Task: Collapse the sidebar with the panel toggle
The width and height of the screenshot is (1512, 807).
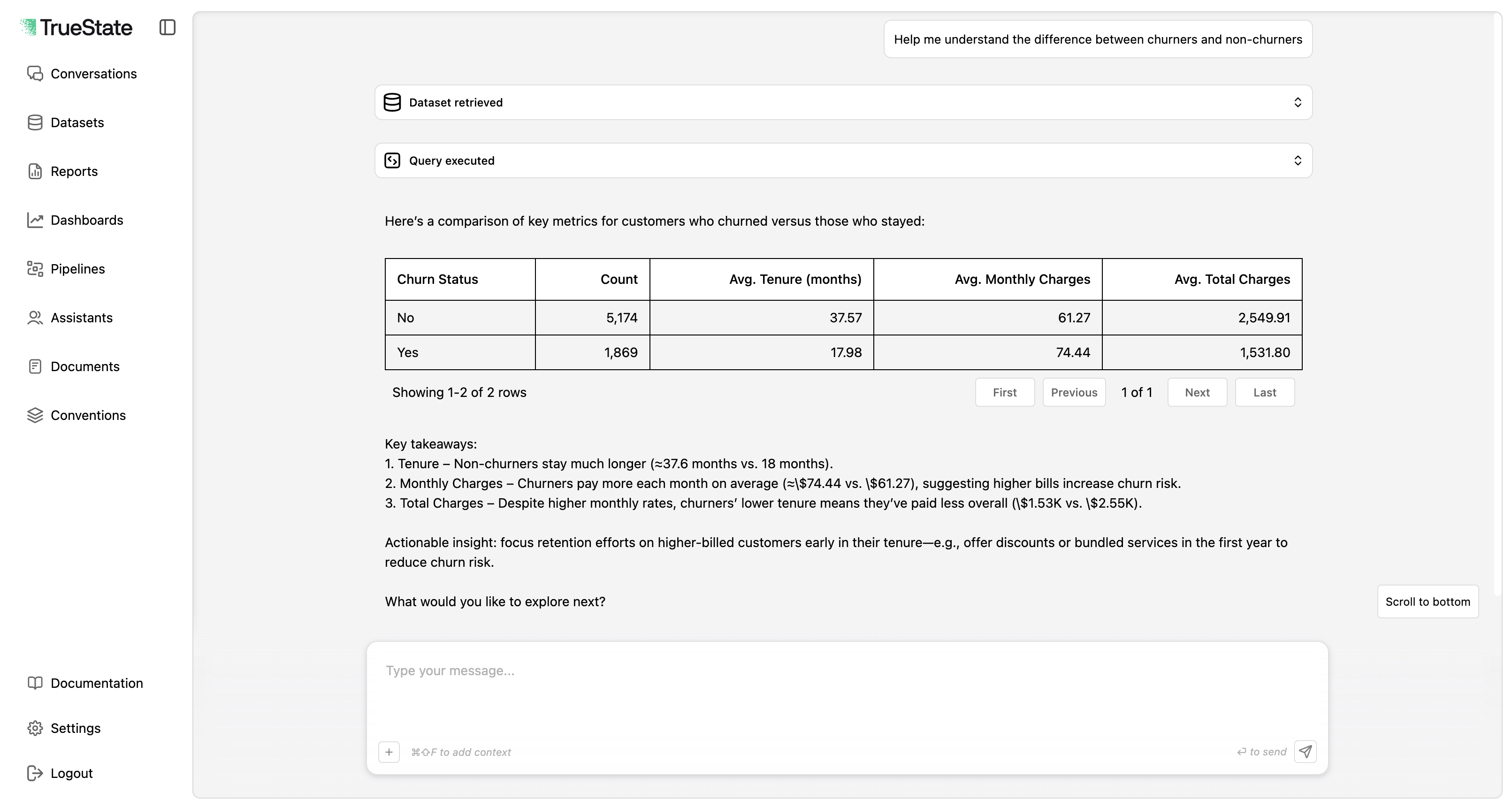Action: point(167,27)
